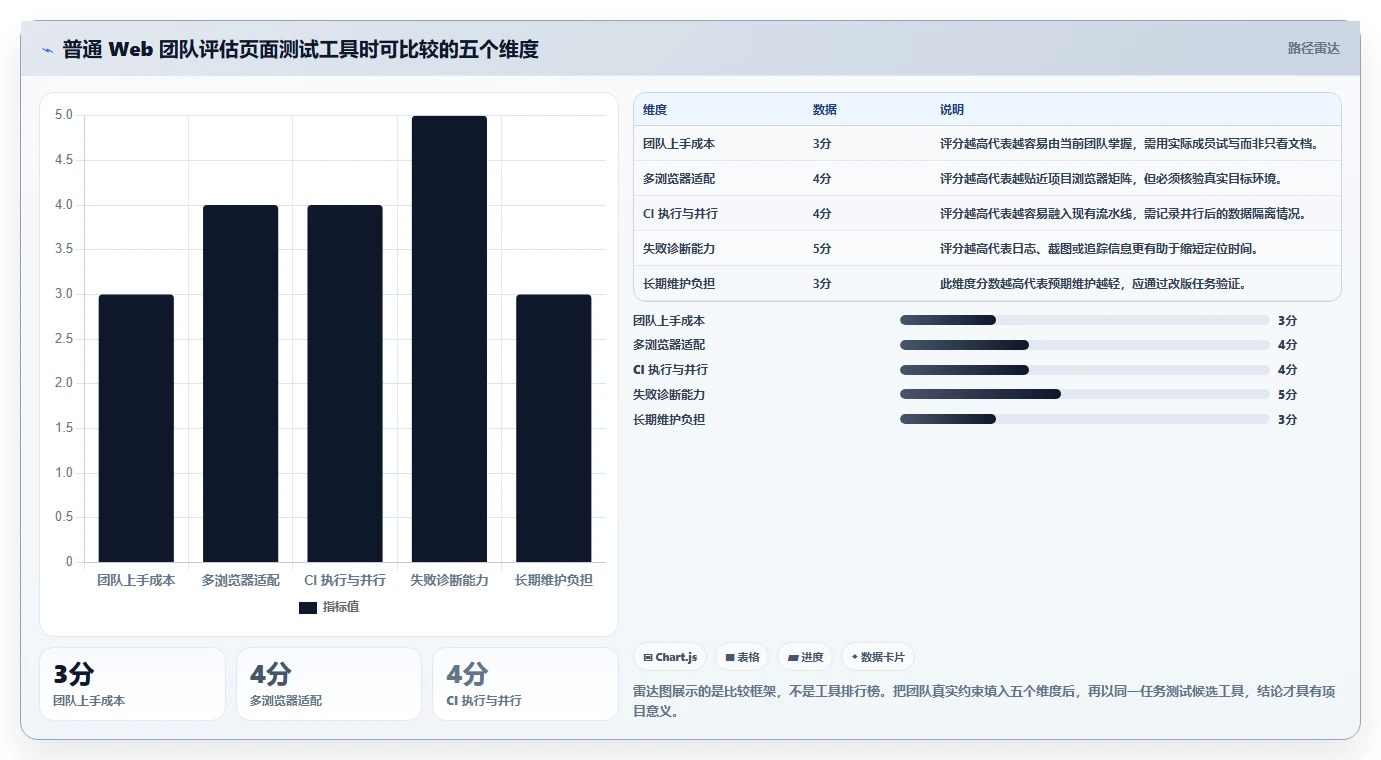
Task: Click the 长期维护负担 progress bar
Action: (1085, 419)
